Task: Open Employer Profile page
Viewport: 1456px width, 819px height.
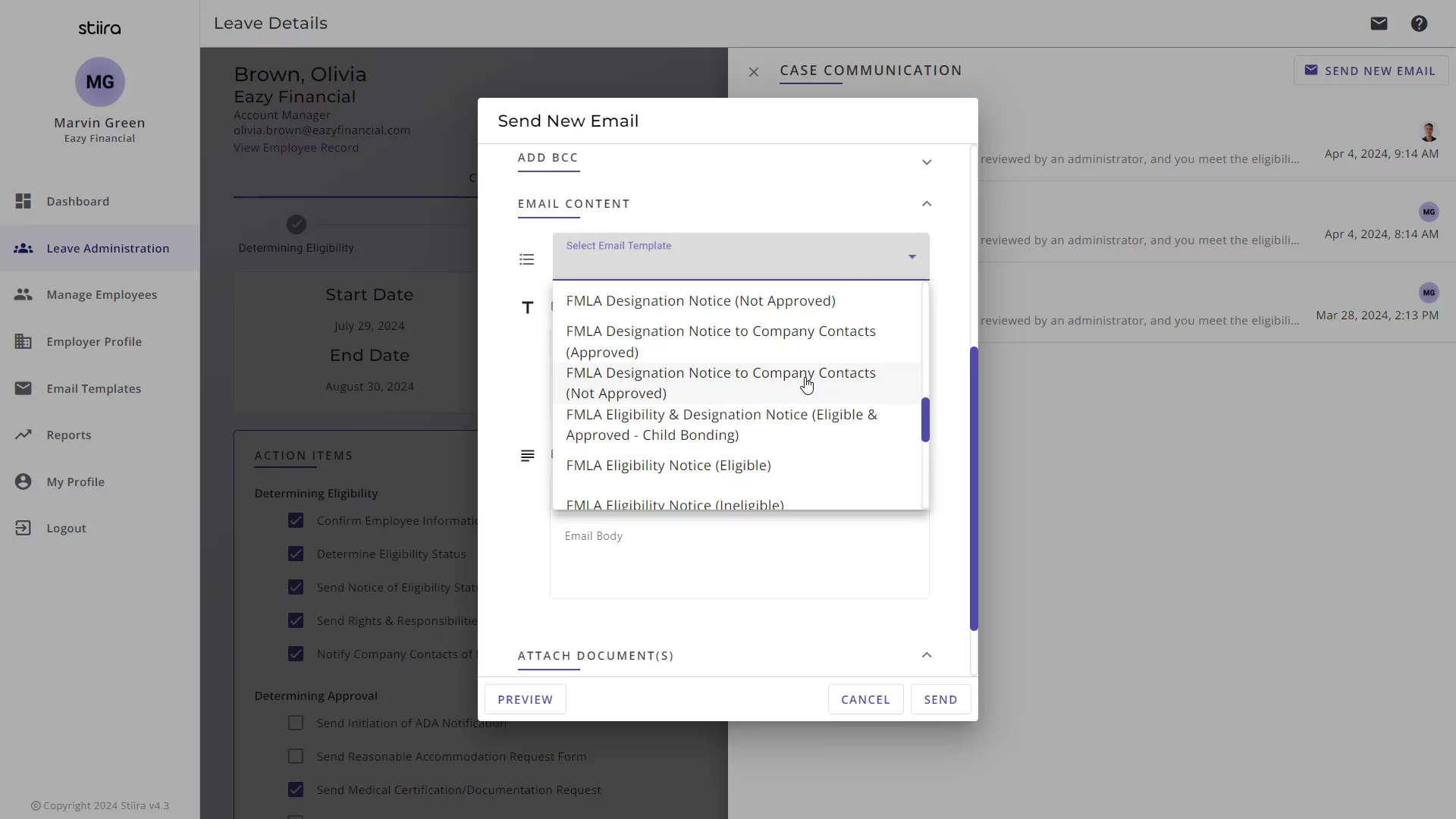Action: tap(93, 341)
